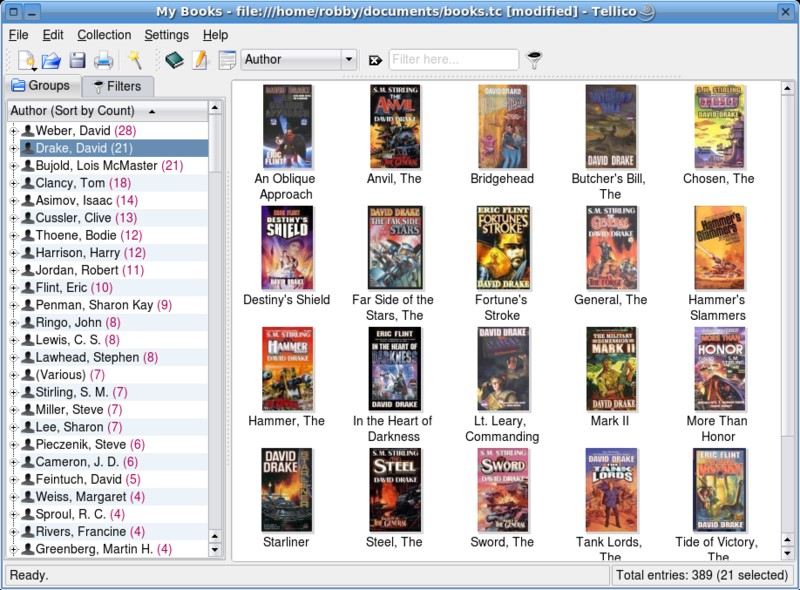
Task: Click the magic wand icon
Action: [135, 60]
